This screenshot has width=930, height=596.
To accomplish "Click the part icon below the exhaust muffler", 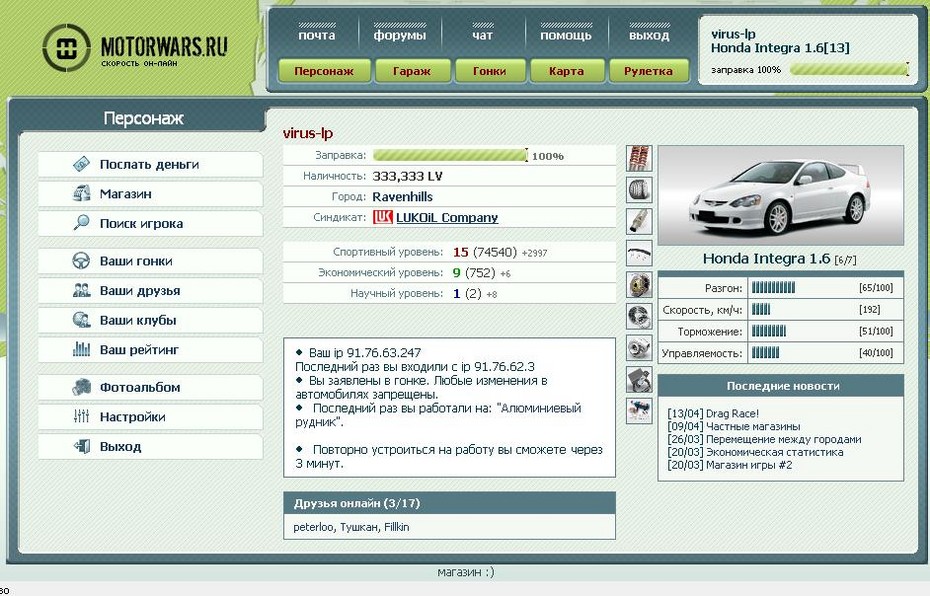I will [639, 253].
